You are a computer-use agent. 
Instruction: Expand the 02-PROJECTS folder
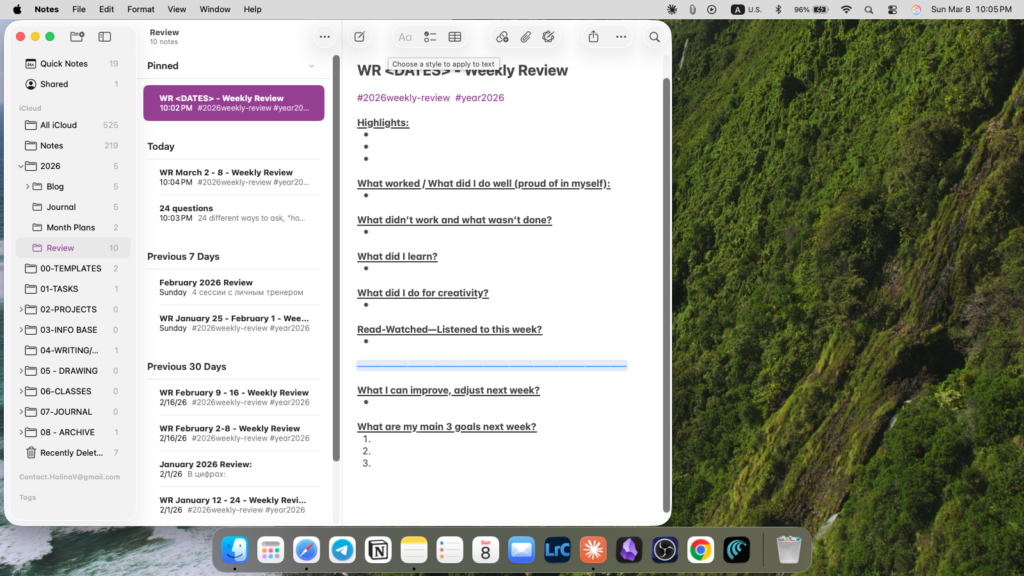coord(21,310)
